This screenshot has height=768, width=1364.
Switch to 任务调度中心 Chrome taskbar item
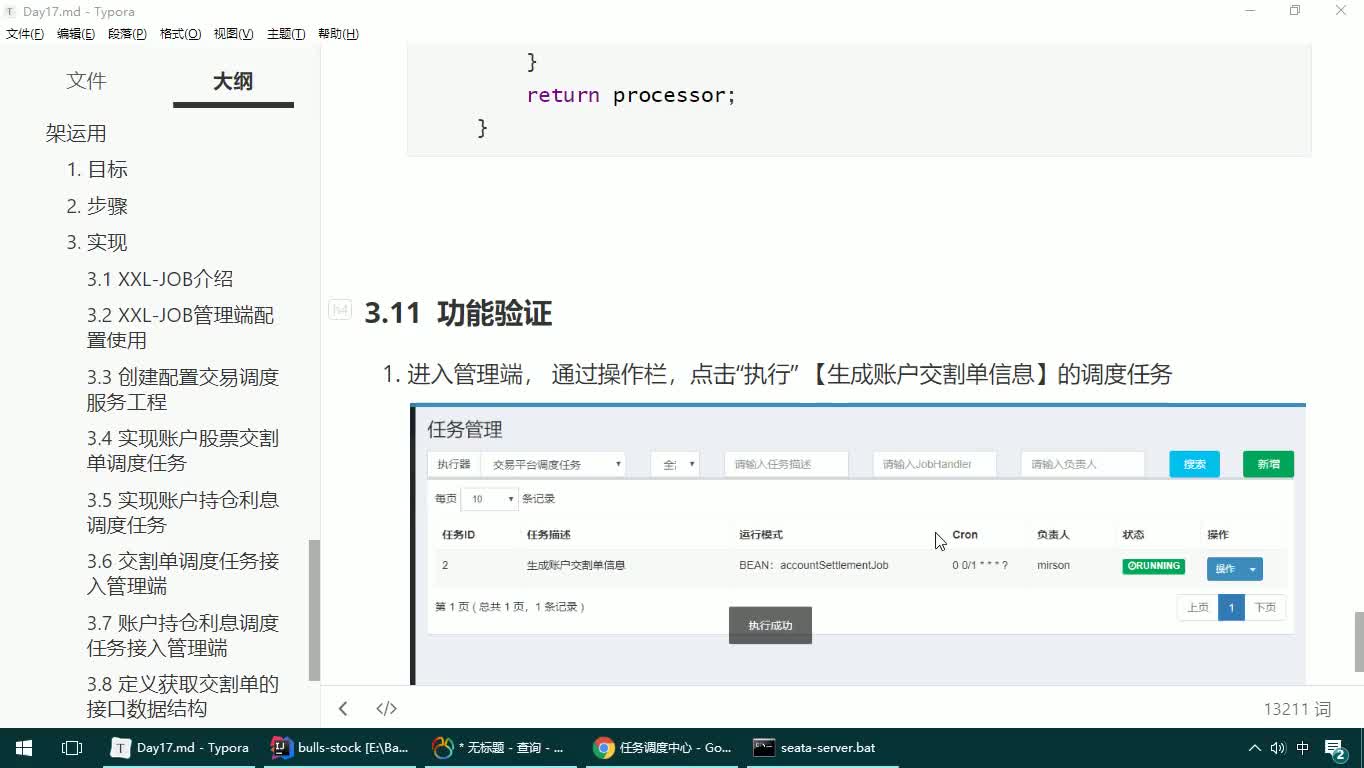(x=662, y=748)
